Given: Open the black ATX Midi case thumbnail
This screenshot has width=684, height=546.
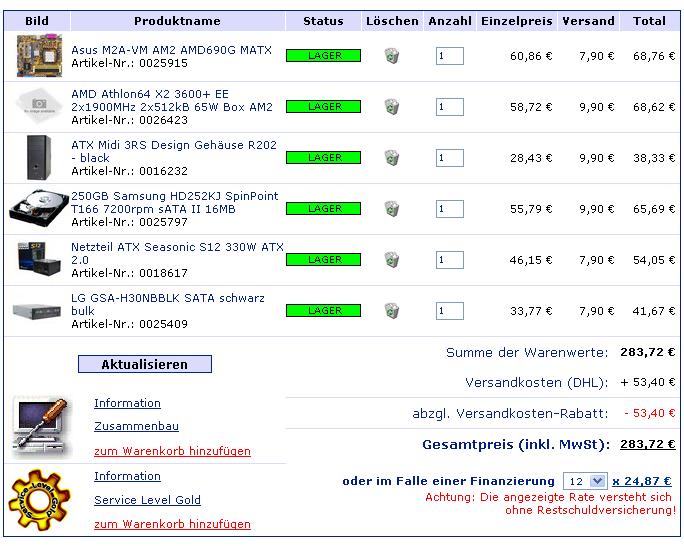Looking at the screenshot, I should tap(39, 157).
